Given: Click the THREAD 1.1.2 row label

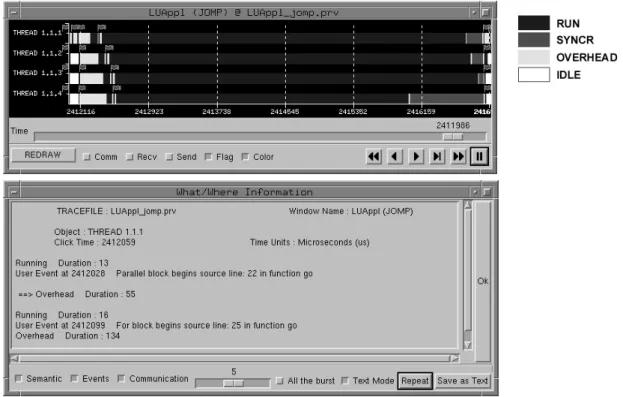Looking at the screenshot, I should (x=37, y=53).
